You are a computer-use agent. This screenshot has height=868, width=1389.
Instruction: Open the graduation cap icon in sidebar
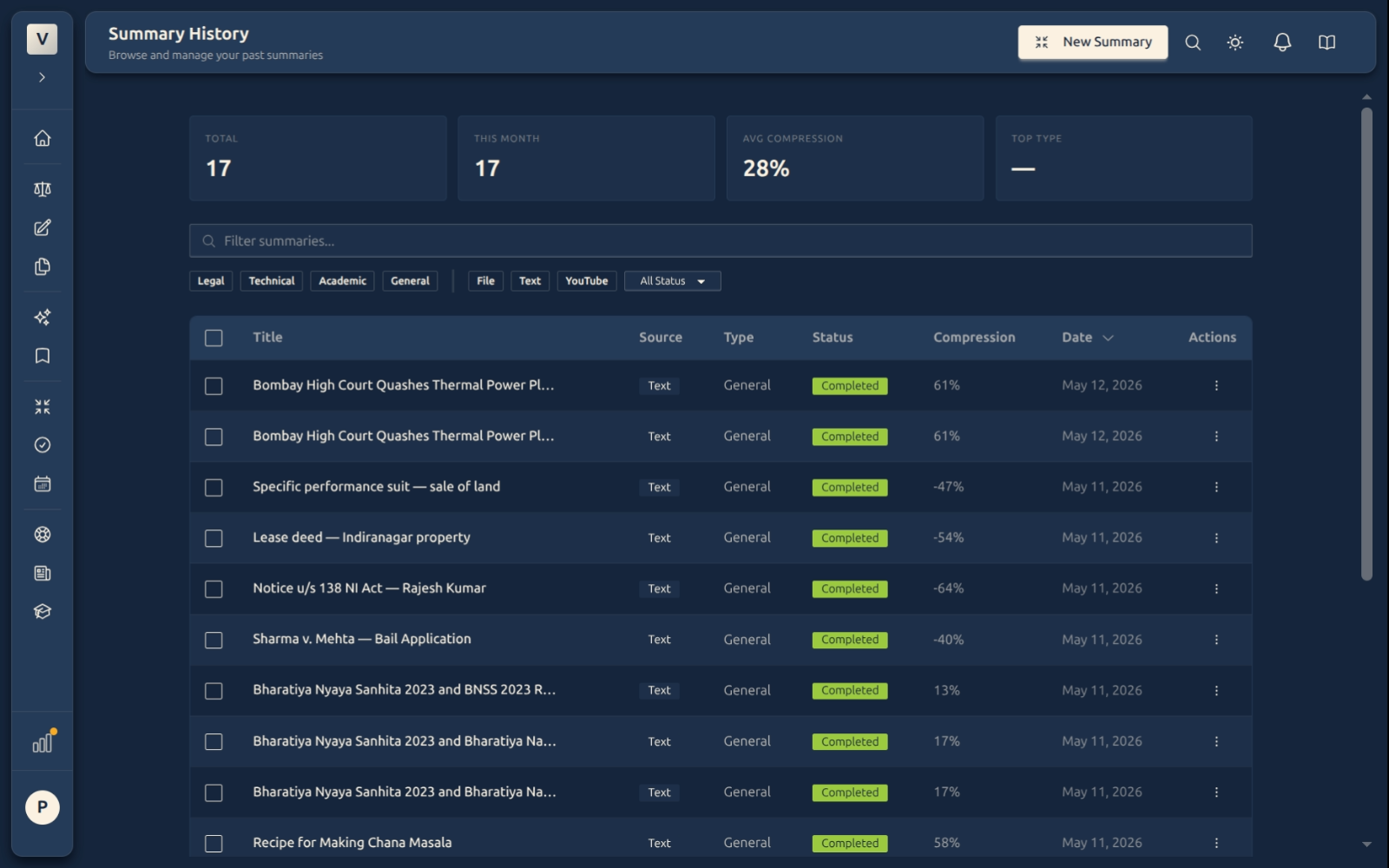(42, 612)
